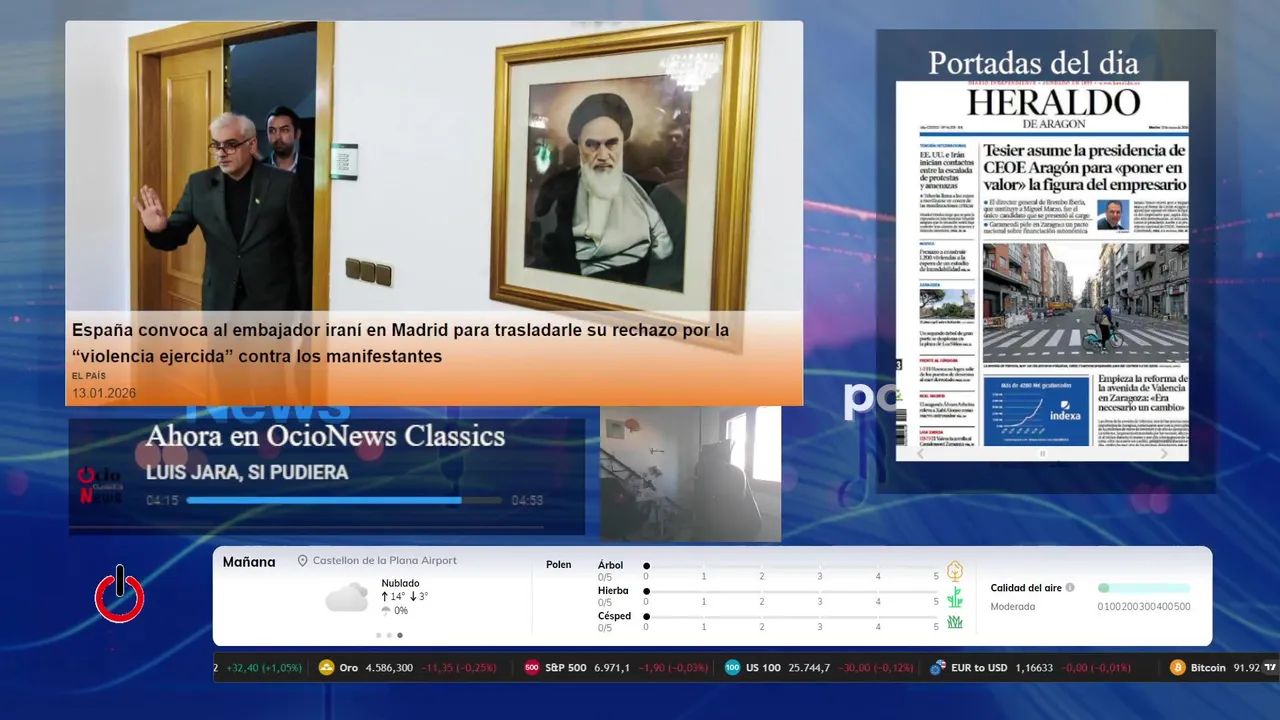Click the total duration 04:53
Viewport: 1280px width, 720px height.
(527, 500)
